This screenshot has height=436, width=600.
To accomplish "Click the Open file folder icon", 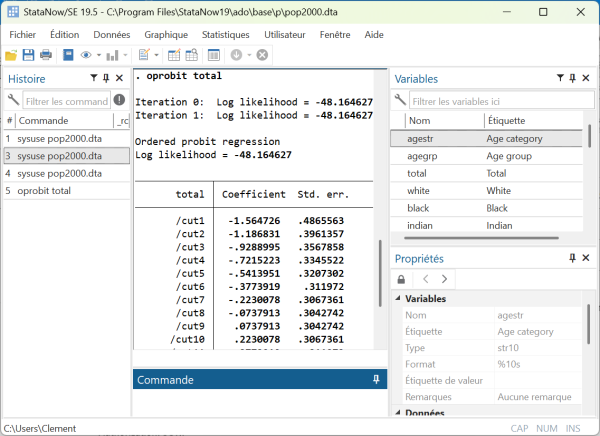I will [x=11, y=55].
